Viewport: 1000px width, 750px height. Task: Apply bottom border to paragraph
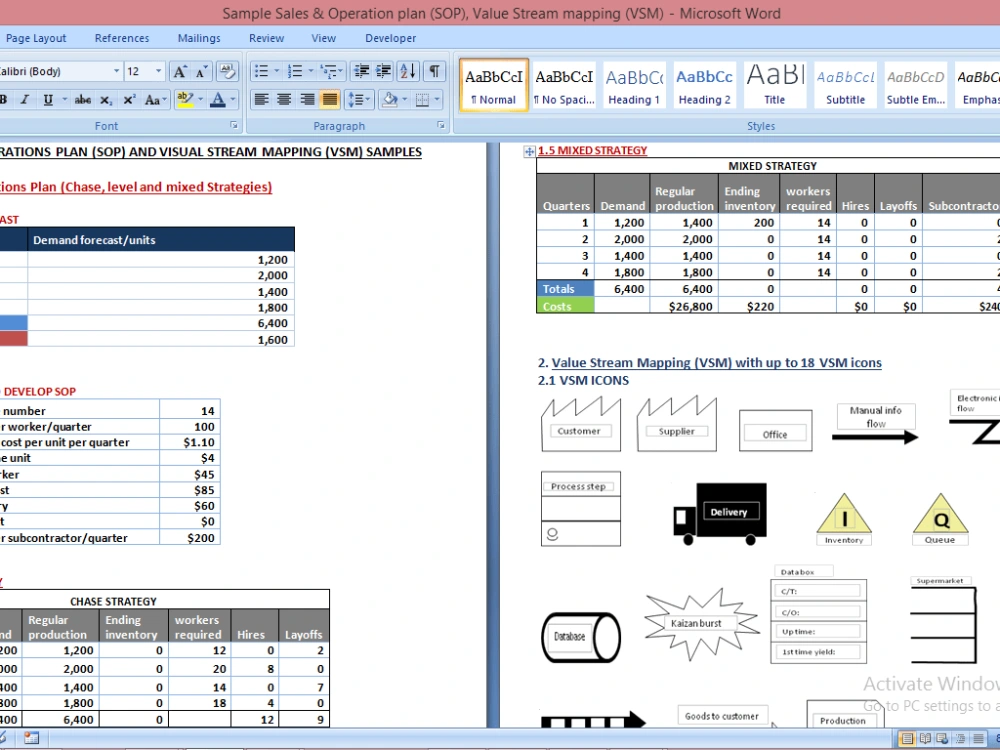[x=422, y=99]
